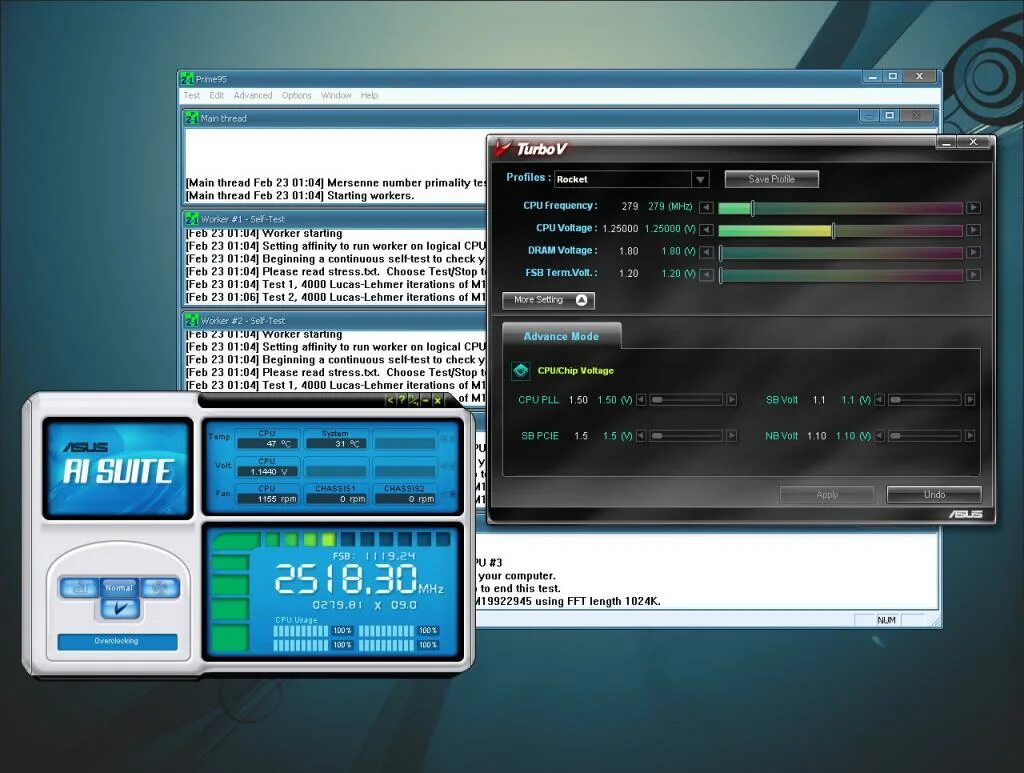Click CPU voltage 1.1440 V reading
Viewport: 1024px width, 773px height.
(x=268, y=471)
